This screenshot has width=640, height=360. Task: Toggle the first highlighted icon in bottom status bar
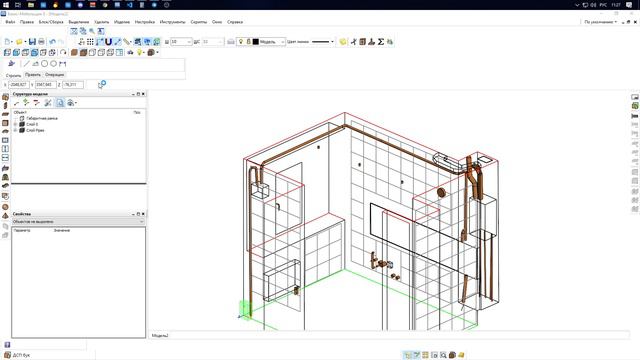pyautogui.click(x=407, y=355)
